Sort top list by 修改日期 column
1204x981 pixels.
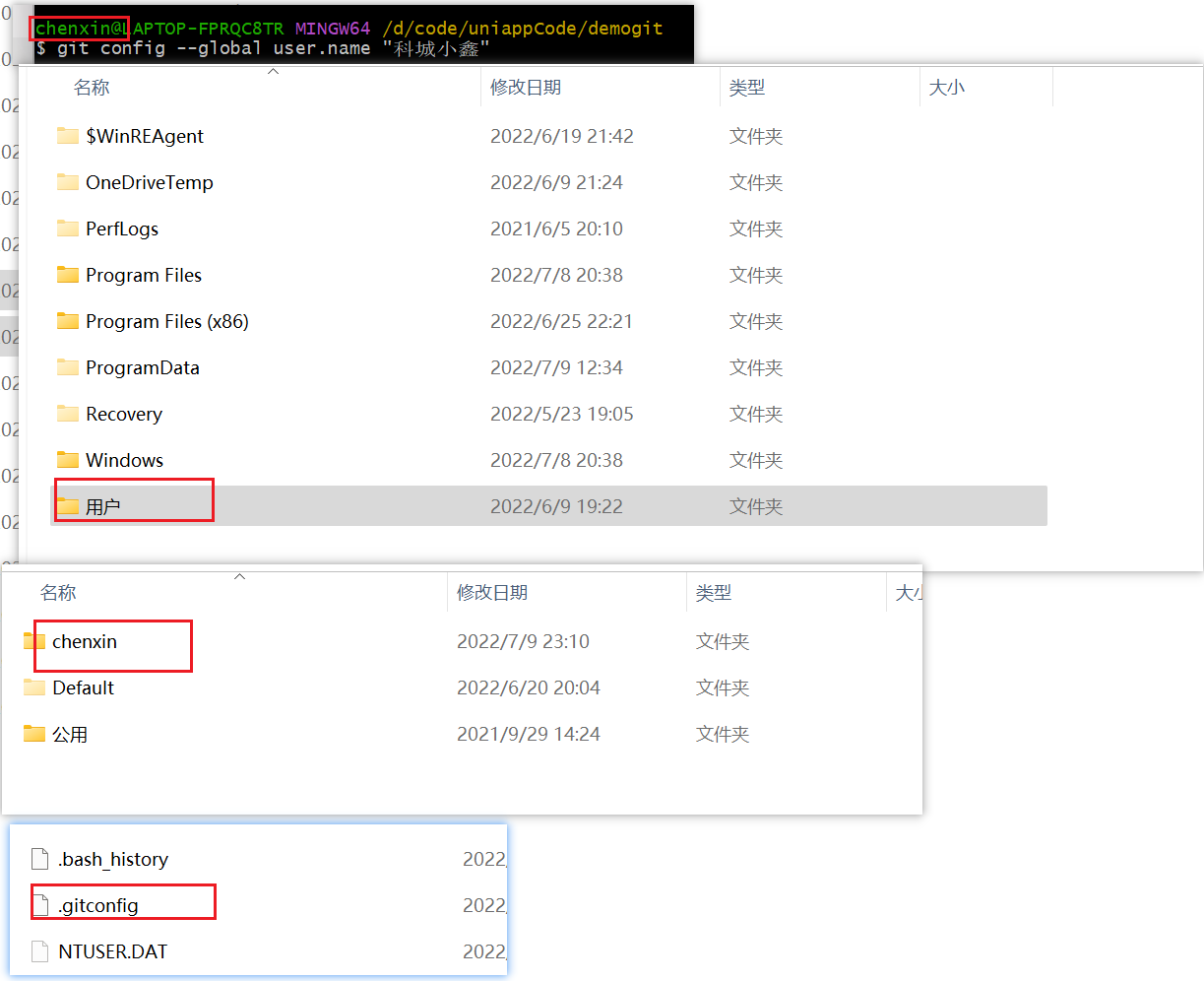(x=526, y=88)
